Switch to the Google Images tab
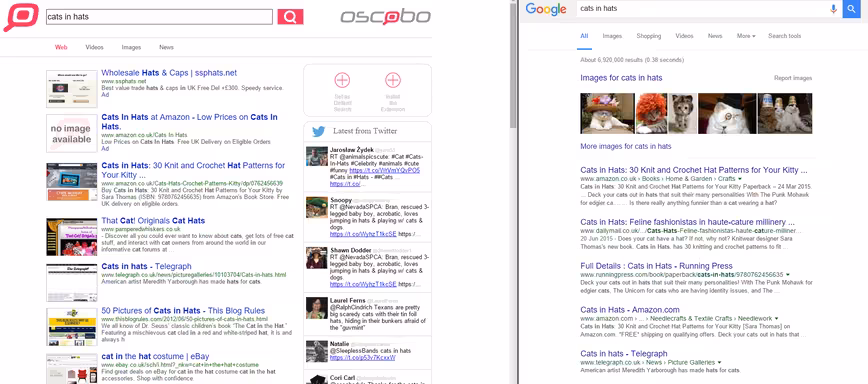The image size is (868, 384). tap(612, 36)
